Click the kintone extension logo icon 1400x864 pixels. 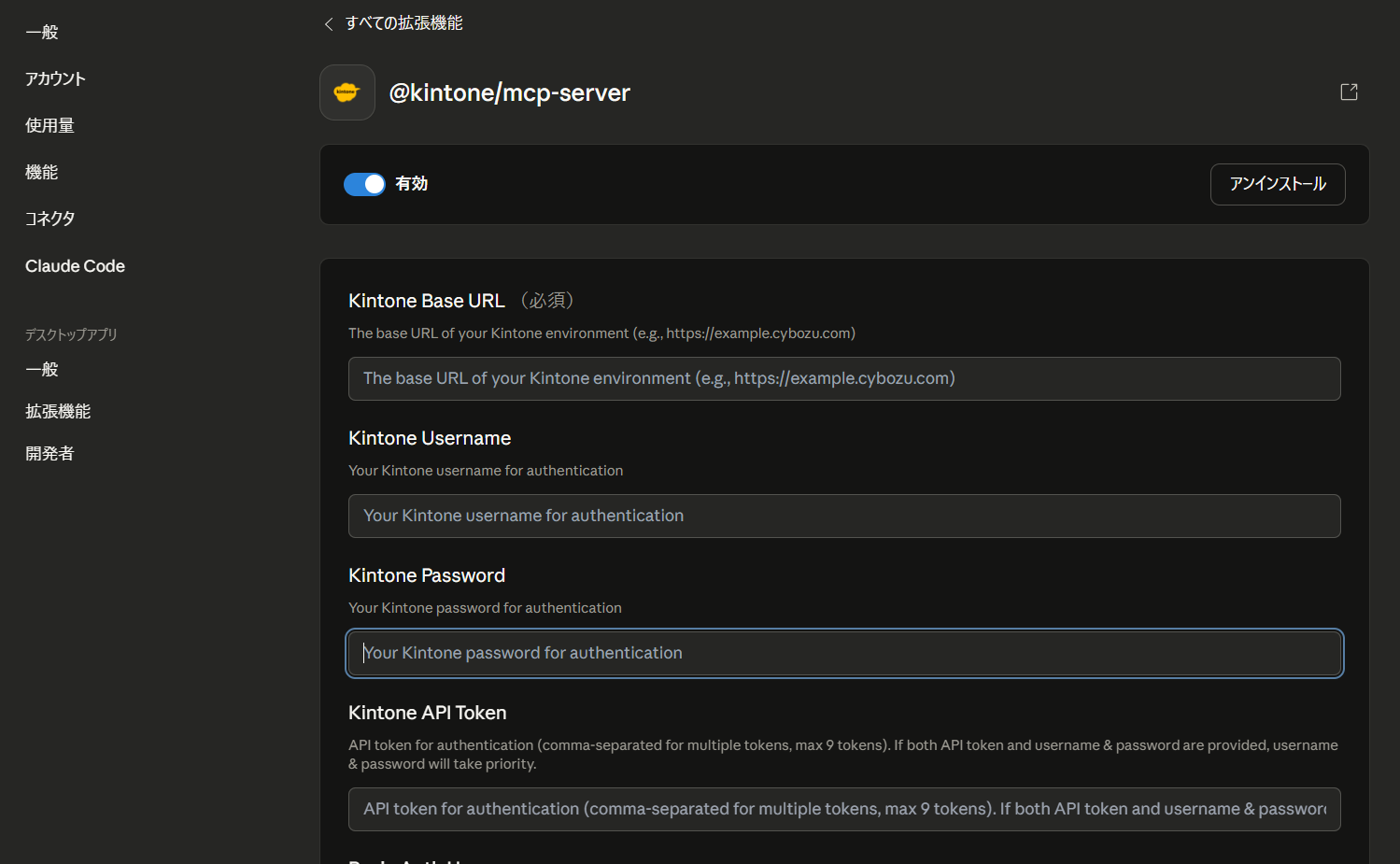347,92
